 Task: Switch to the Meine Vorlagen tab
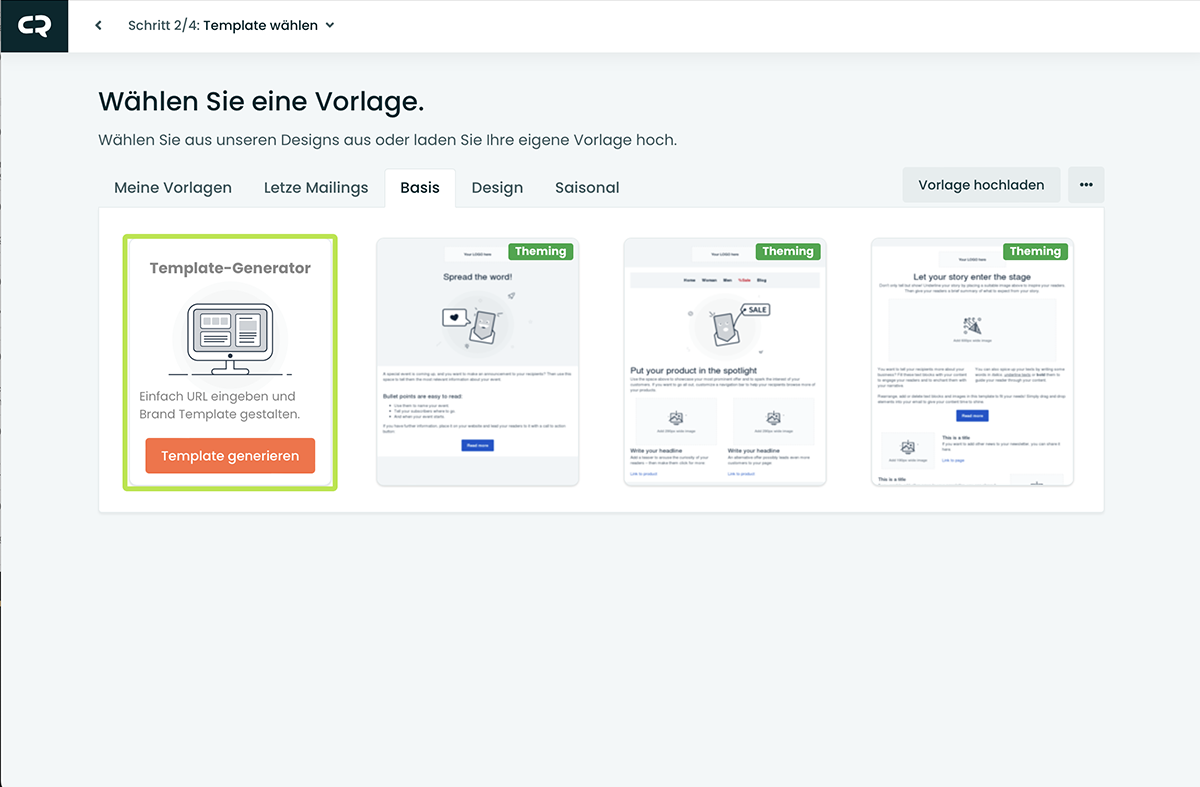(173, 188)
